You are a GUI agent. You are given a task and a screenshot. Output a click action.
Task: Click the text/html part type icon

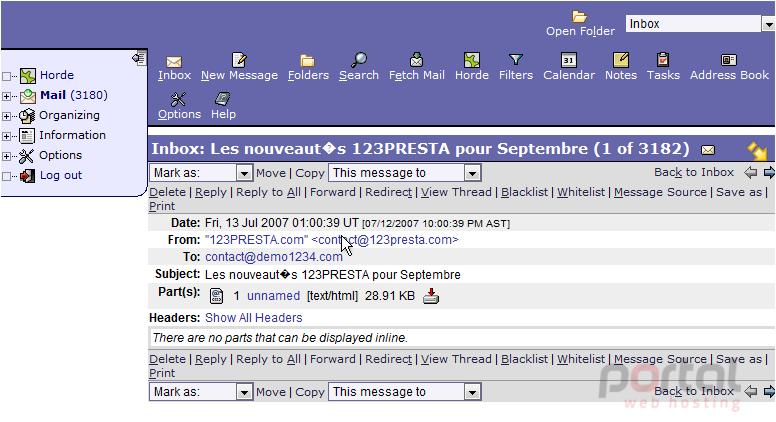click(216, 296)
